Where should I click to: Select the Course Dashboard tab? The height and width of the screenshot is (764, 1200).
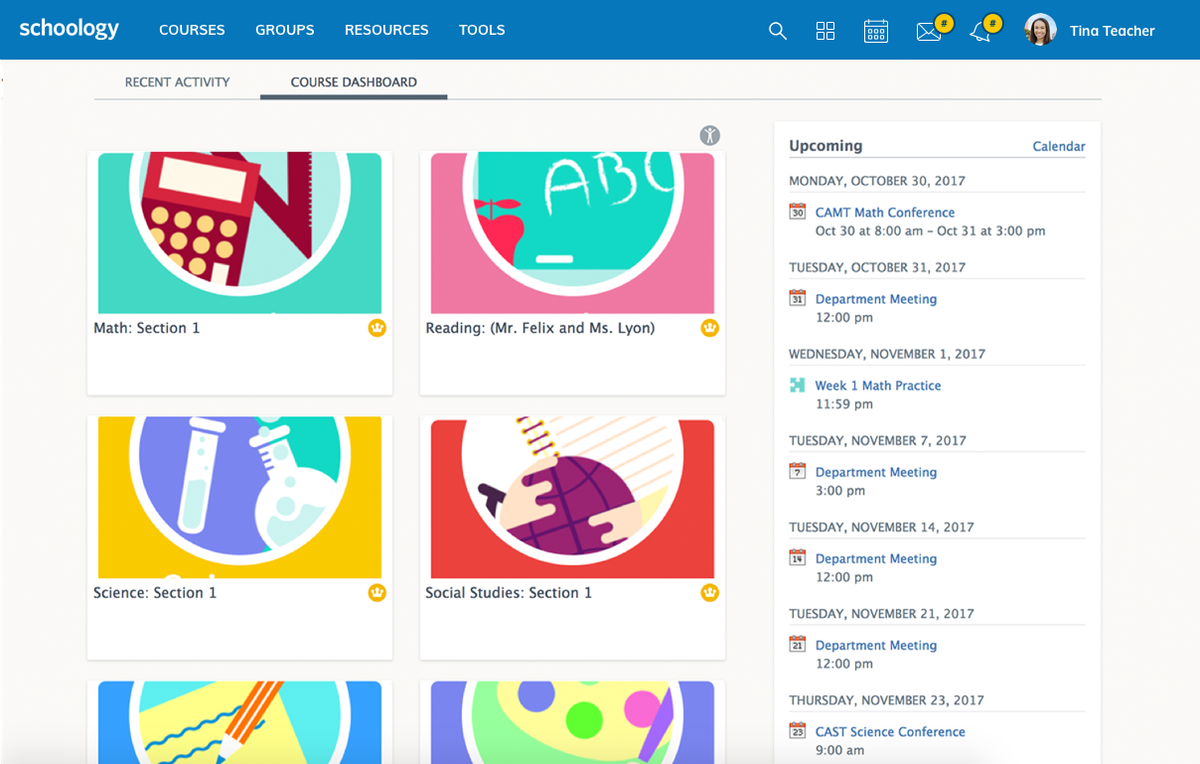pos(354,82)
